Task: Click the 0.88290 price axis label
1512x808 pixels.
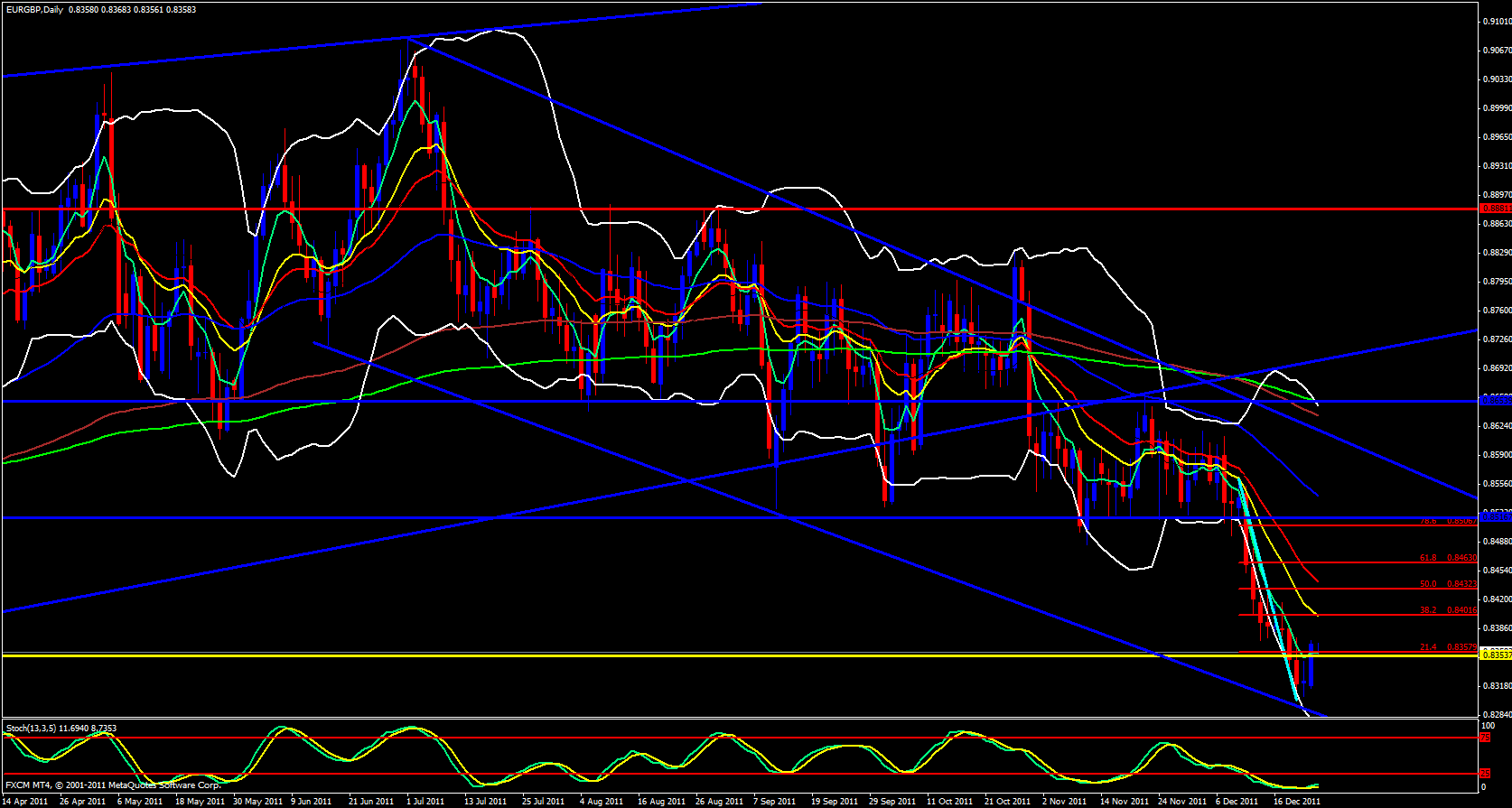Action: [1498, 253]
